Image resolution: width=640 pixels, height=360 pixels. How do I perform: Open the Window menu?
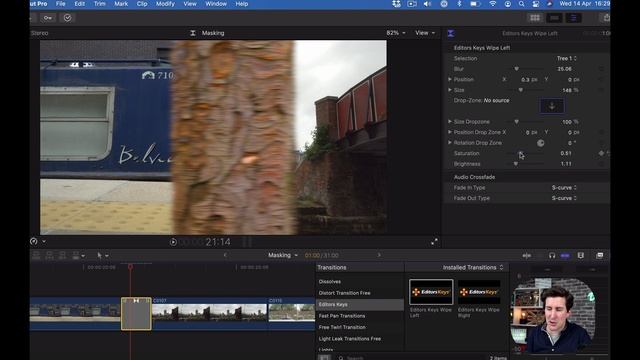pyautogui.click(x=216, y=4)
